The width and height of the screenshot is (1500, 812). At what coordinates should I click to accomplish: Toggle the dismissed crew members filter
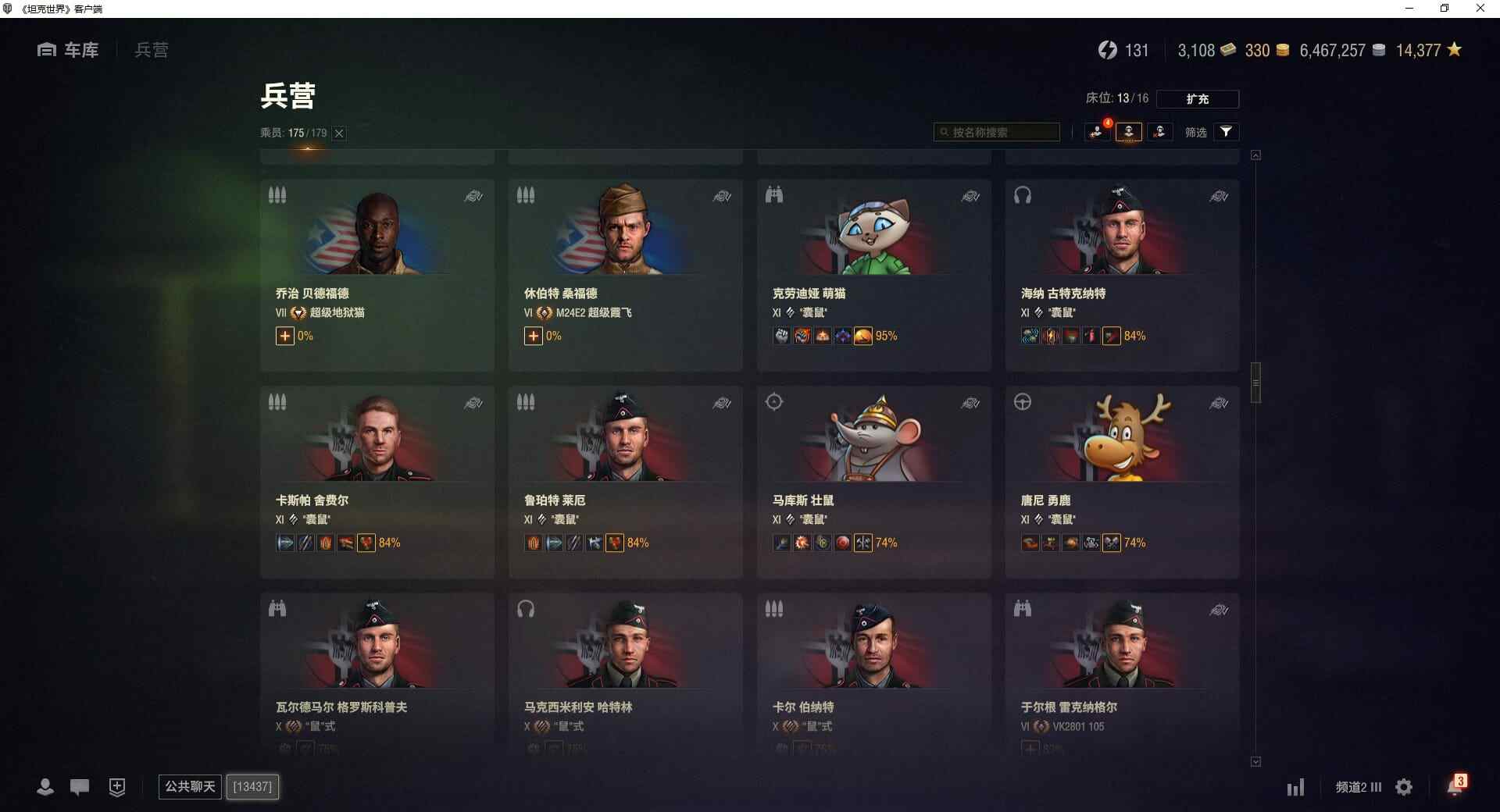tap(1159, 132)
